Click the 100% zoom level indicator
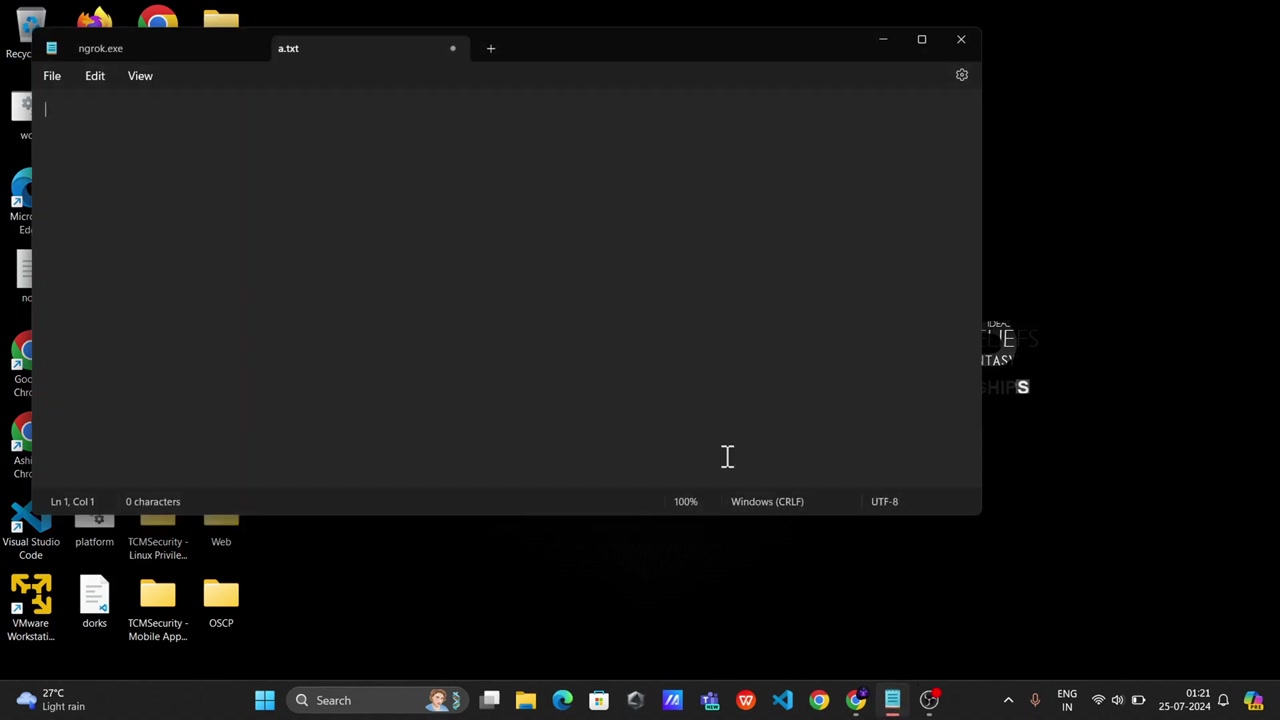Screen dimensions: 1280x720 pos(685,502)
